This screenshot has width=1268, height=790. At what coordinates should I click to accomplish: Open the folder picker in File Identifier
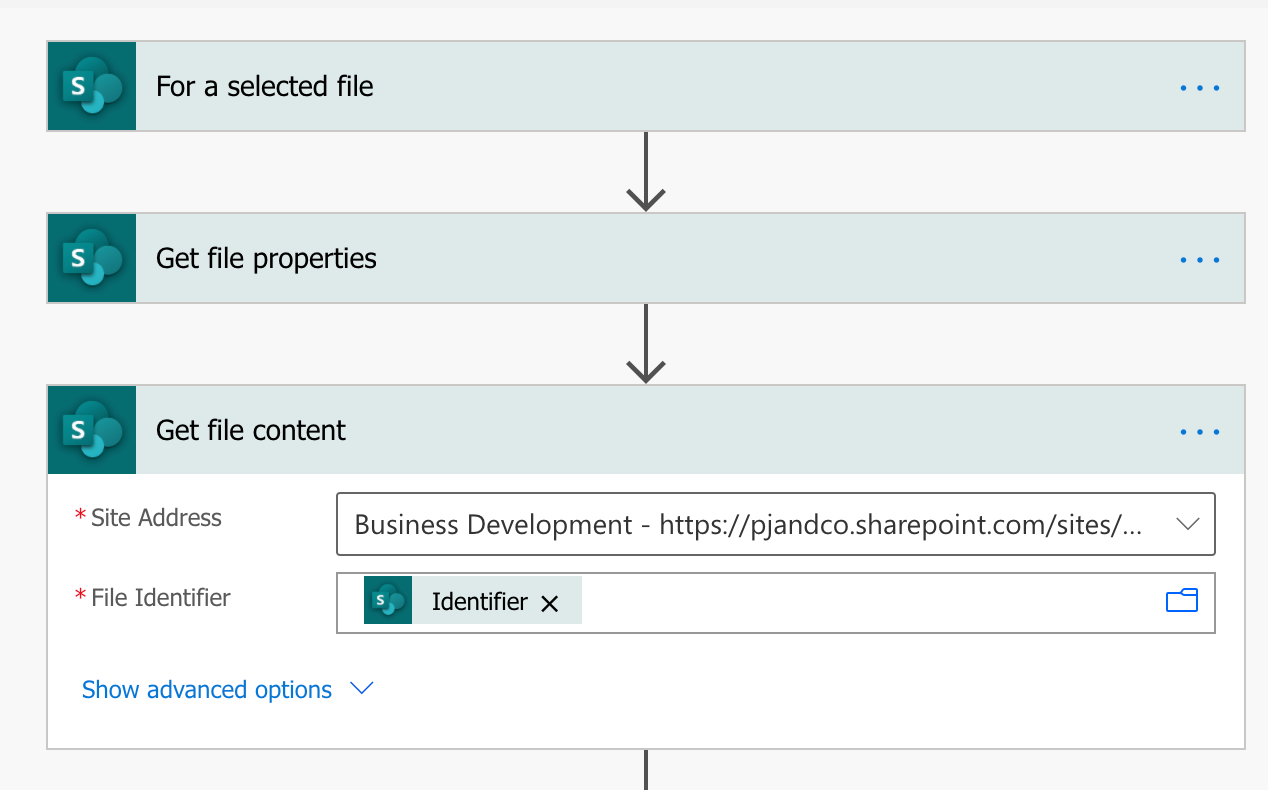(x=1182, y=601)
